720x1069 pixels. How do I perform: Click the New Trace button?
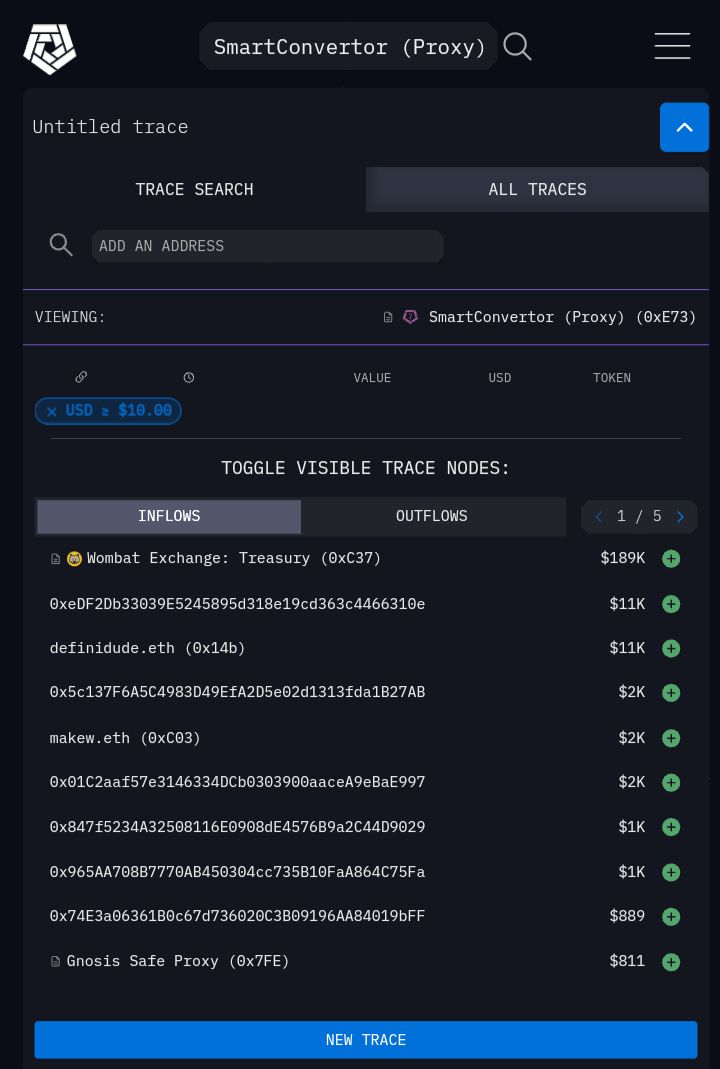click(x=365, y=1040)
